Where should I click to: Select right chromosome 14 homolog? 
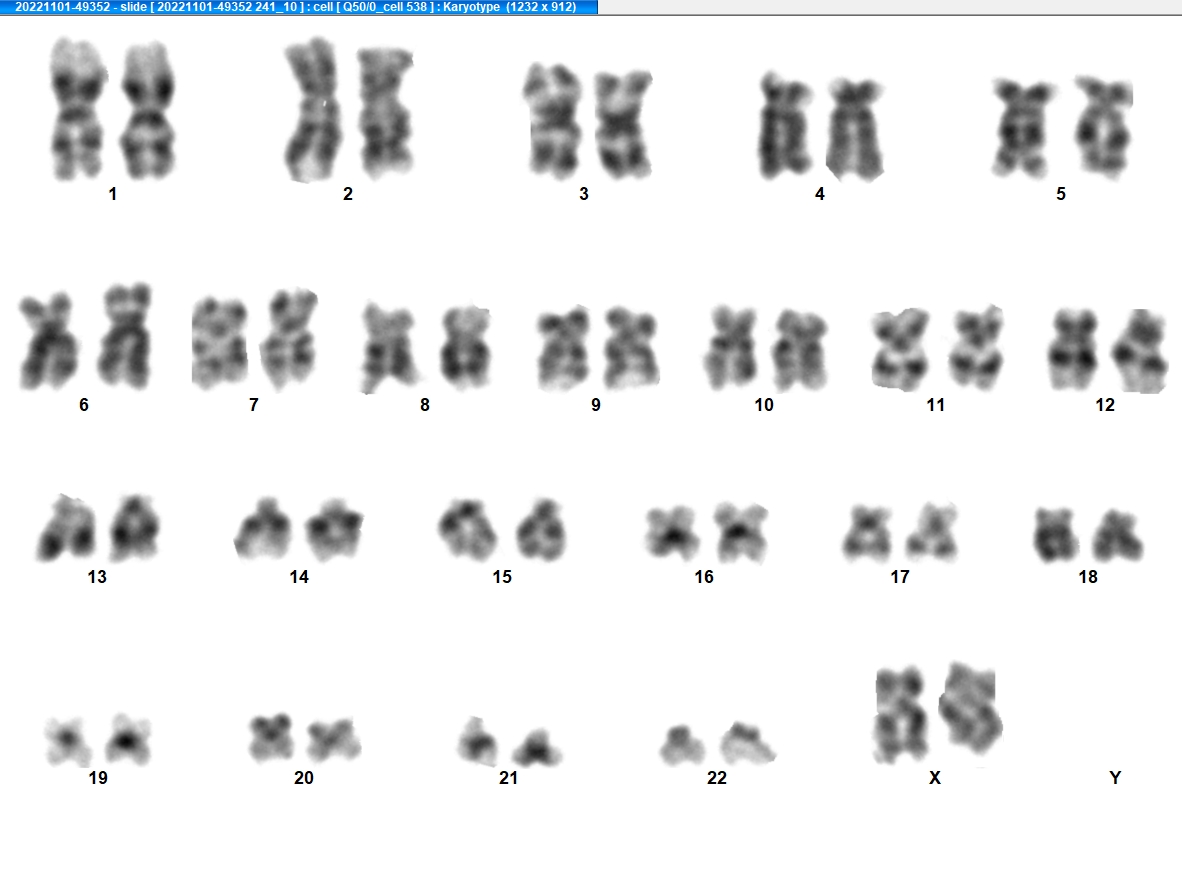(334, 529)
